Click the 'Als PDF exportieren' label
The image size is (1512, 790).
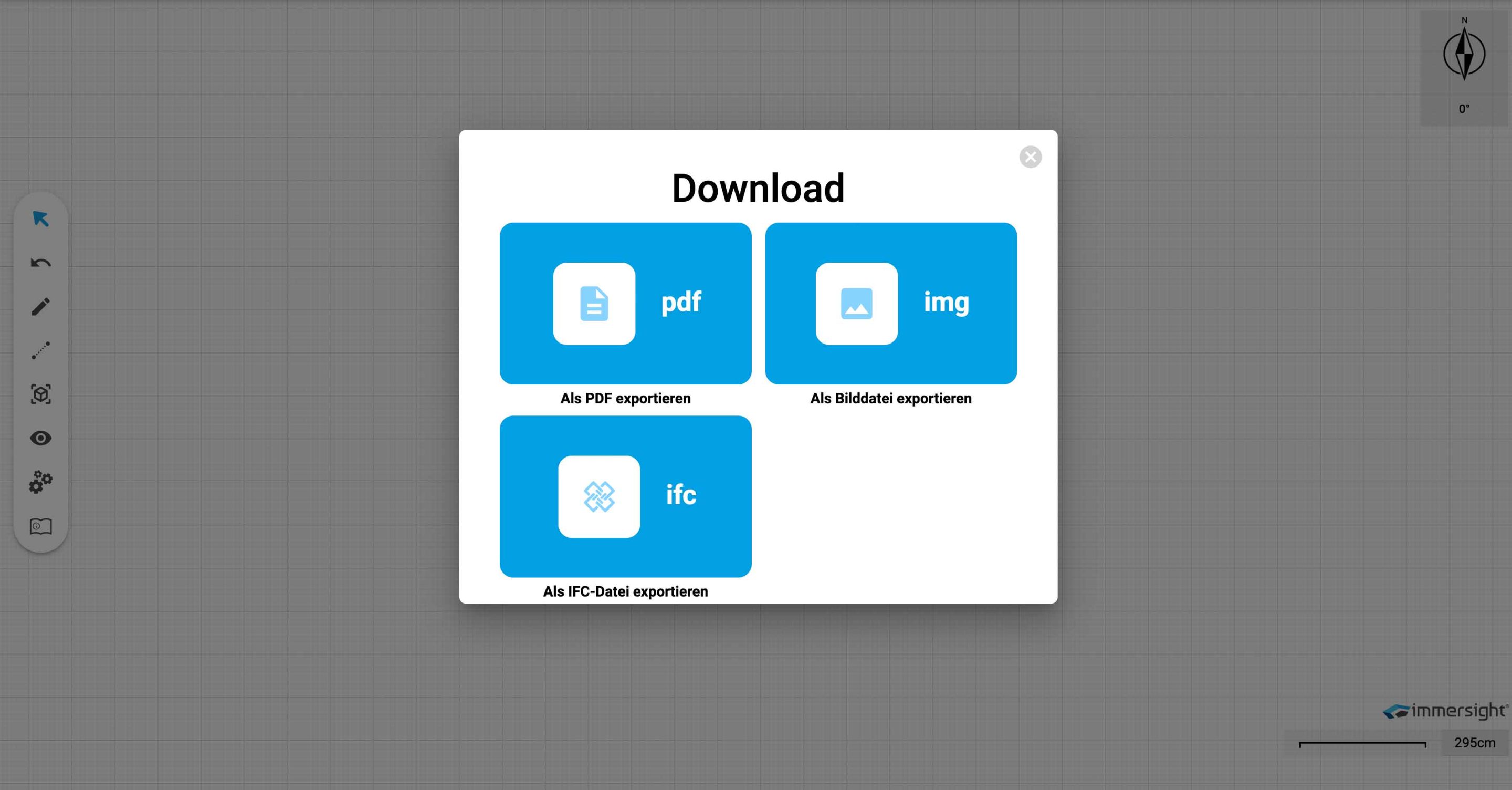pos(625,398)
